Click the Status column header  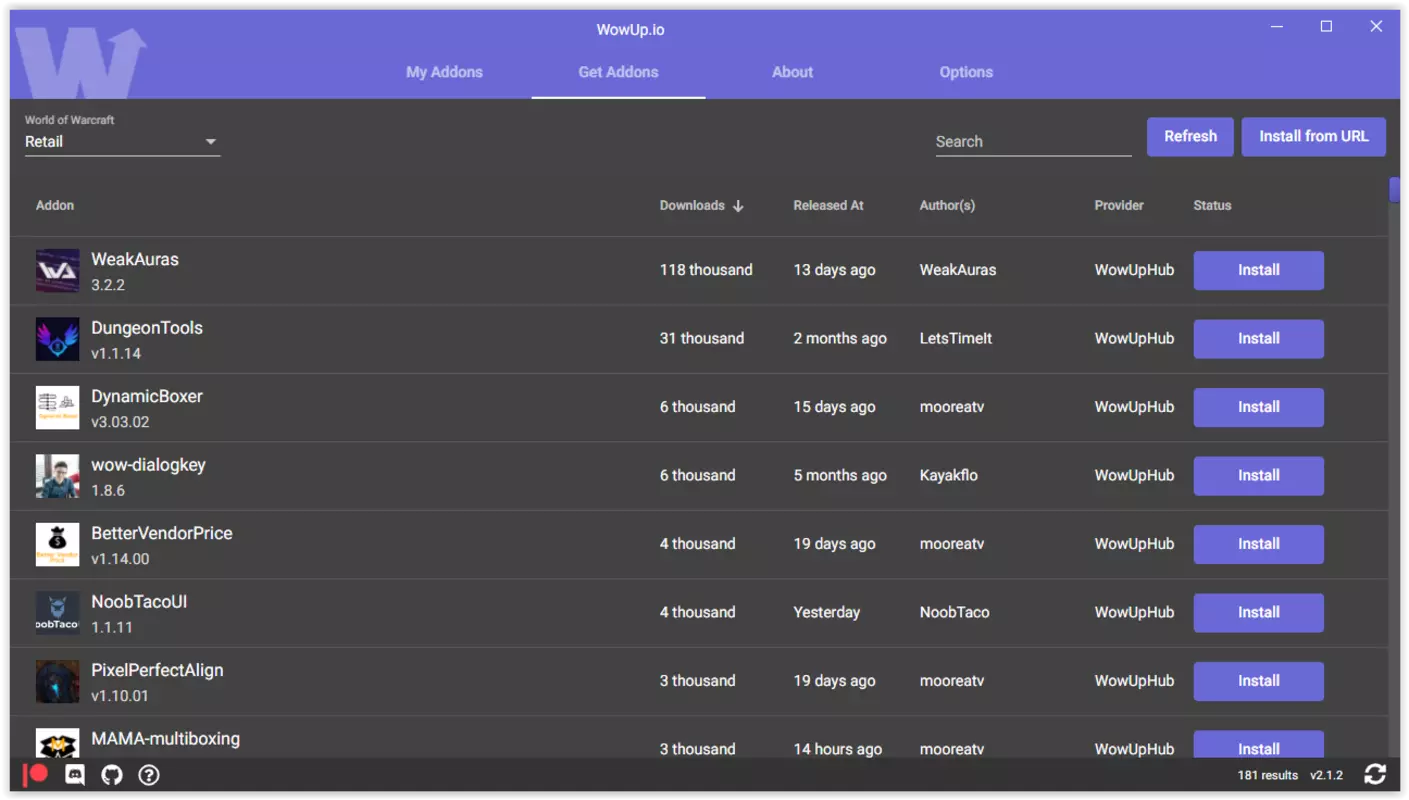1212,206
